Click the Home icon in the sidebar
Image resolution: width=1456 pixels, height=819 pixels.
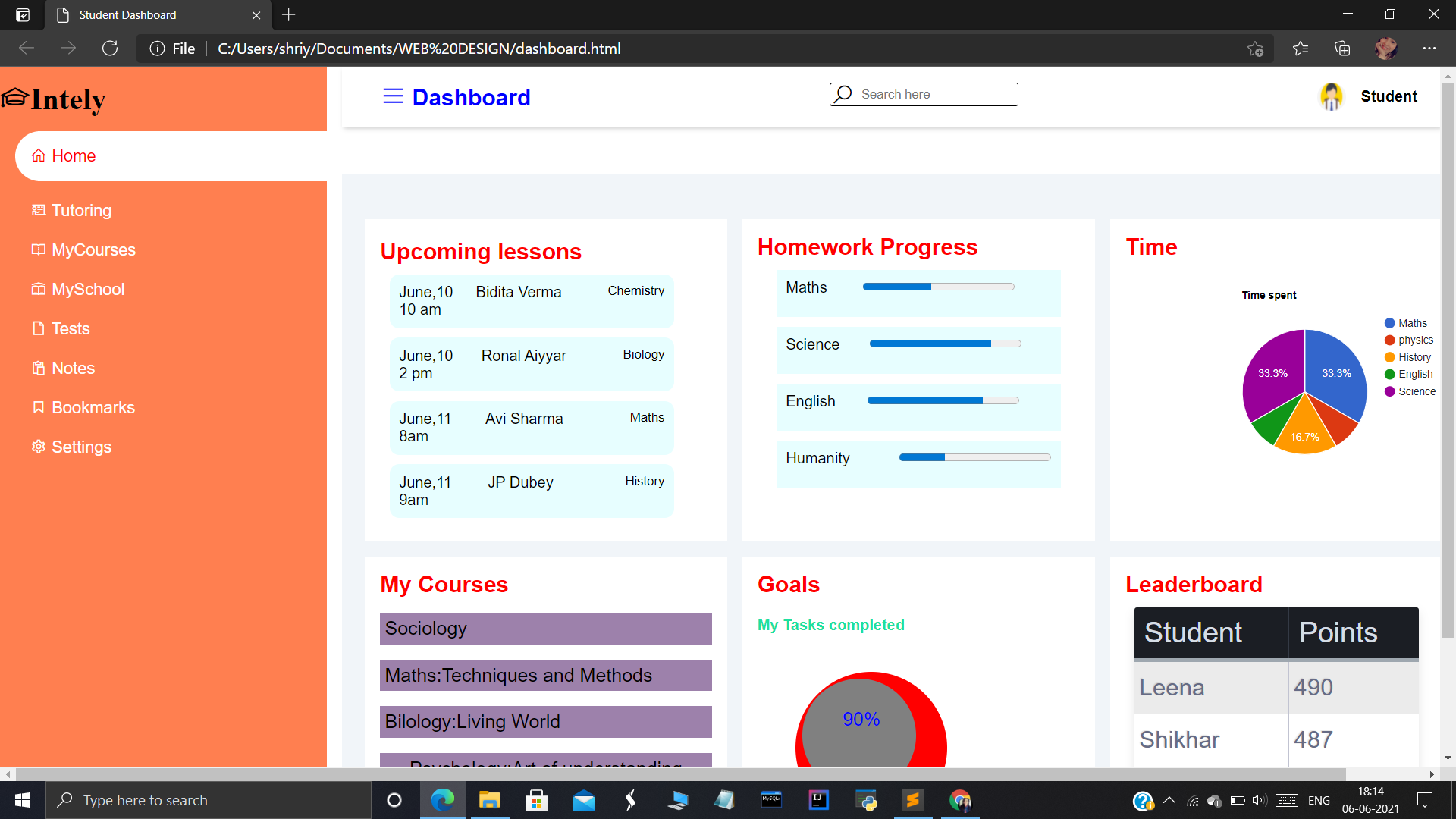click(x=40, y=155)
